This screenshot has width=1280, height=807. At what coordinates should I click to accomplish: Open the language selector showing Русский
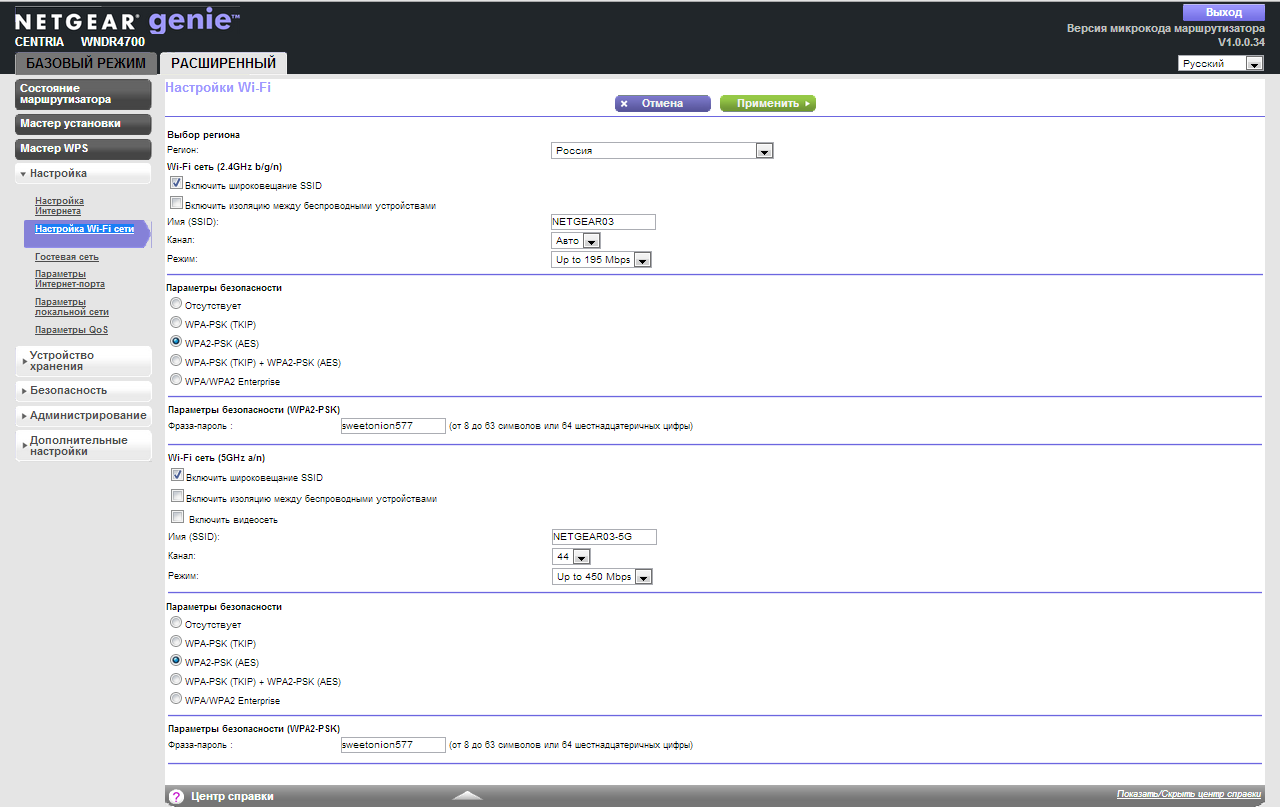point(1220,64)
